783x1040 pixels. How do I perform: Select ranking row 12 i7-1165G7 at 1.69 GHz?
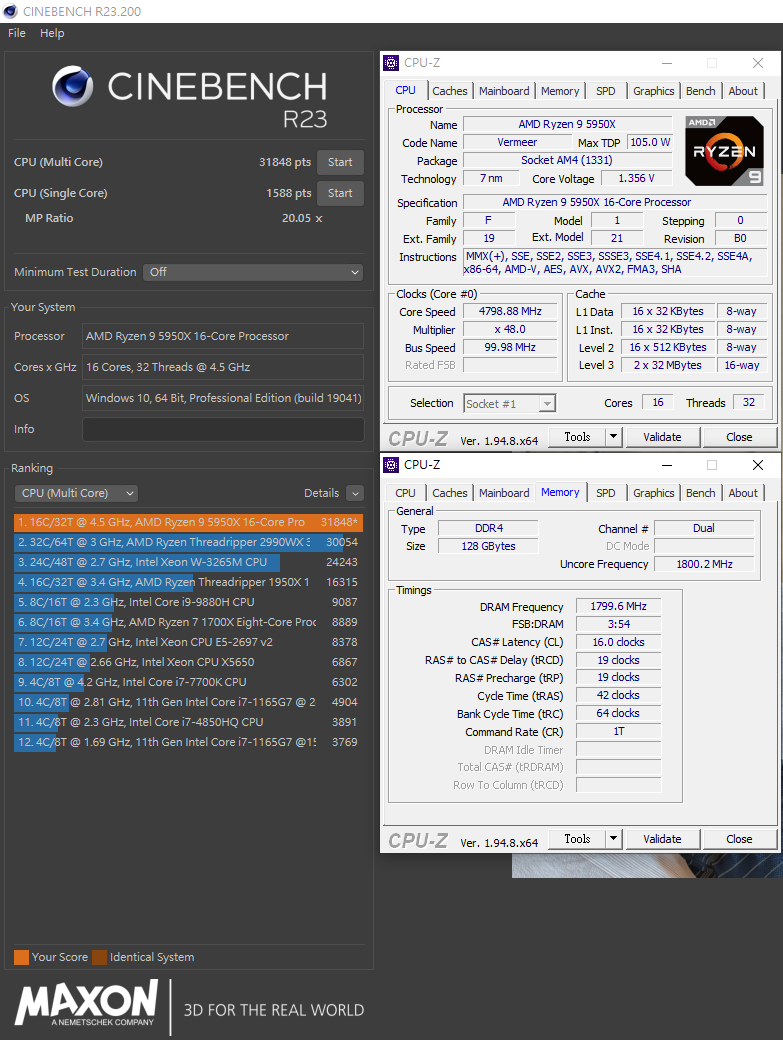coord(188,742)
